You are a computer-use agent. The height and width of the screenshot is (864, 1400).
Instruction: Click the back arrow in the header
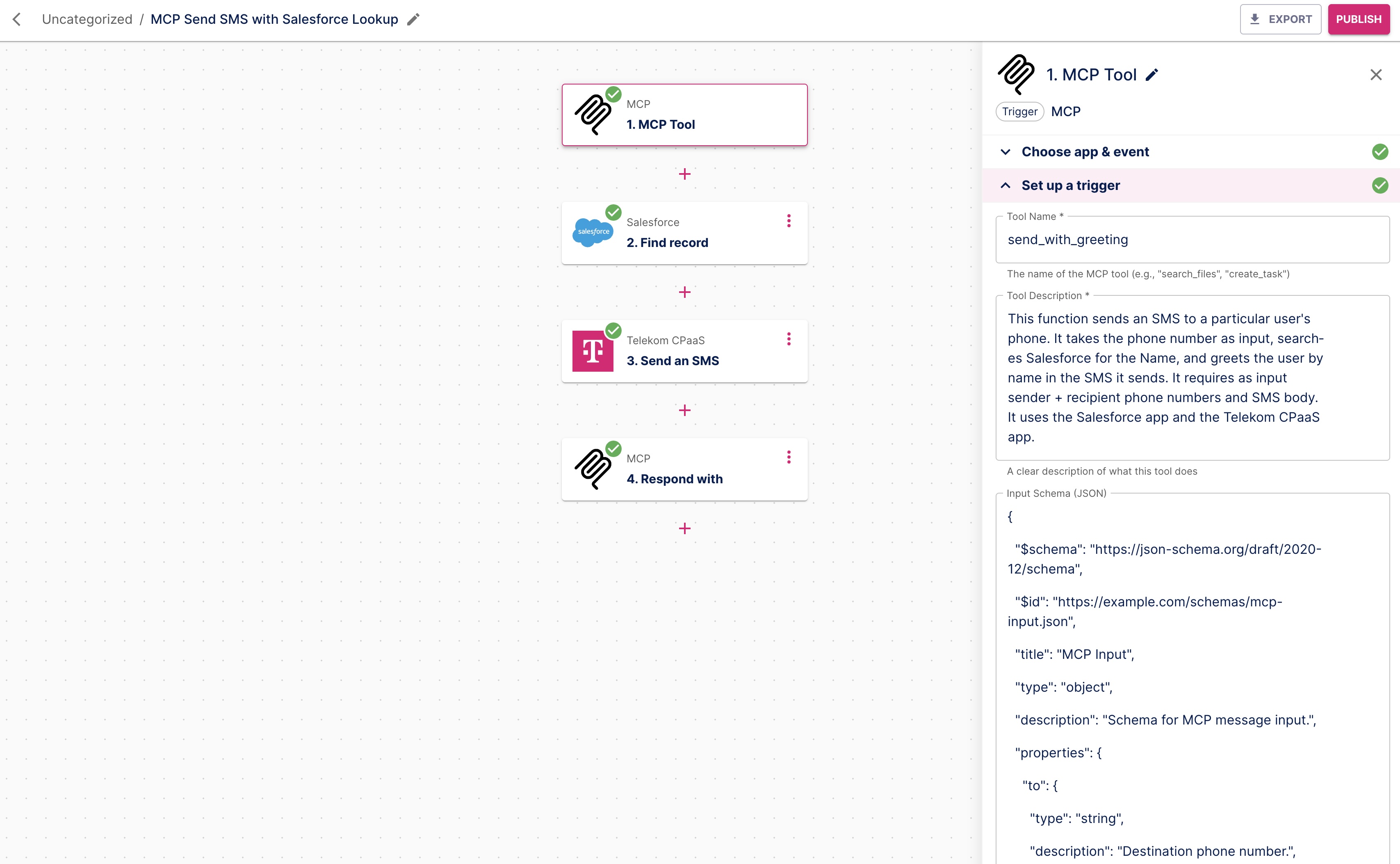(17, 19)
